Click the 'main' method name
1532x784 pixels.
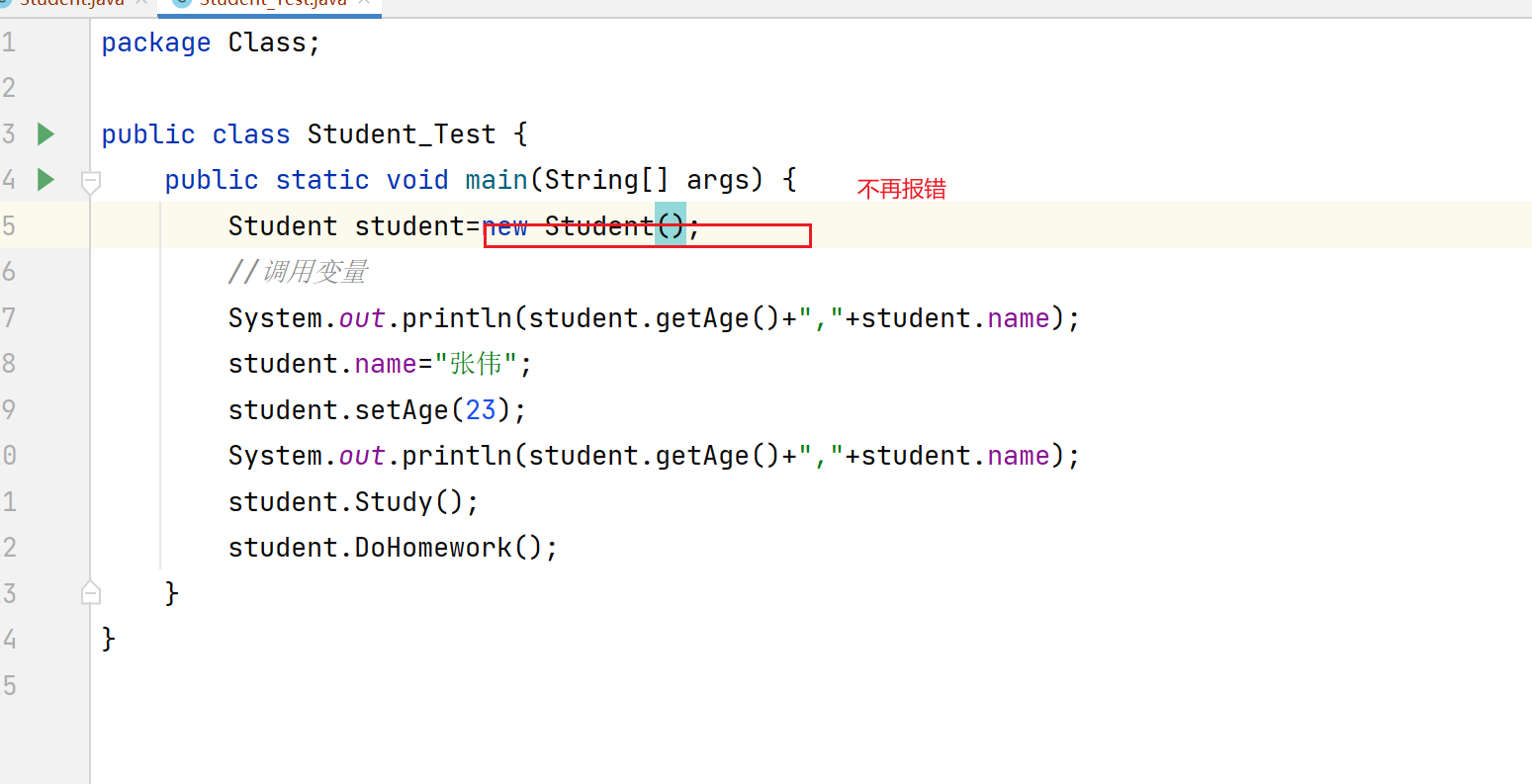496,180
